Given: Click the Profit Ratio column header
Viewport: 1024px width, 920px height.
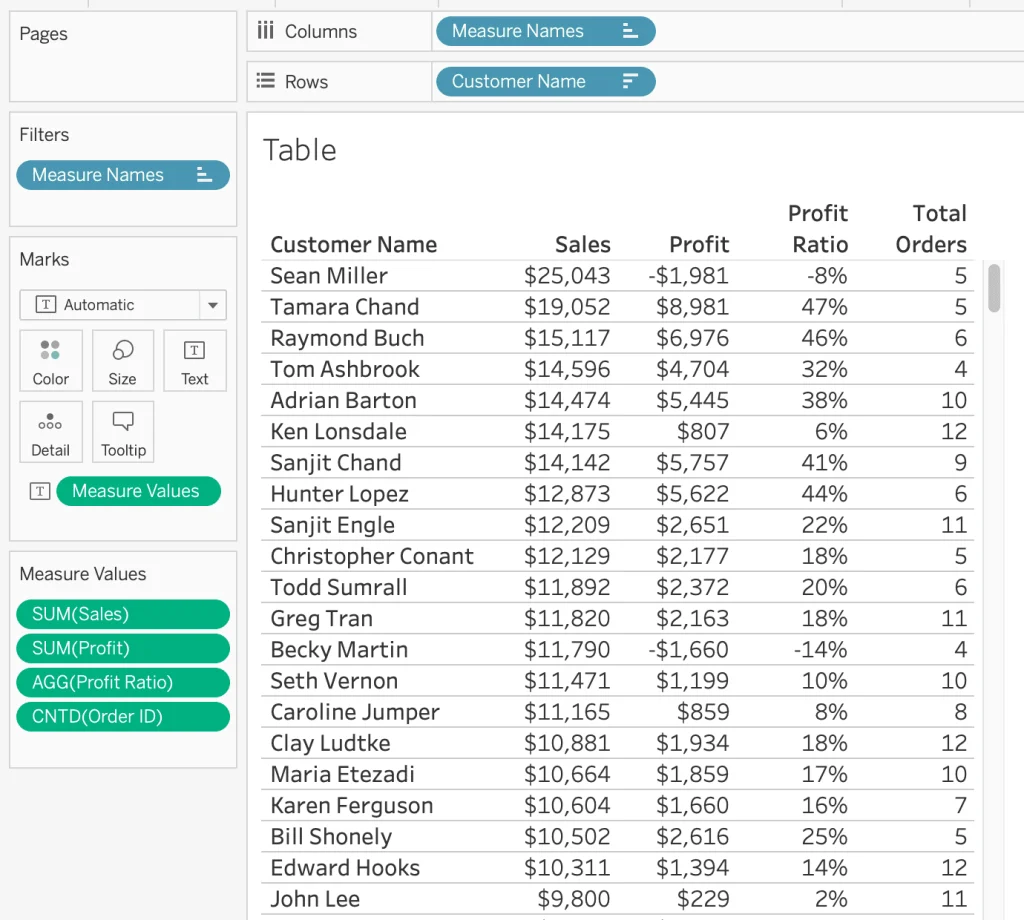Looking at the screenshot, I should [x=818, y=229].
